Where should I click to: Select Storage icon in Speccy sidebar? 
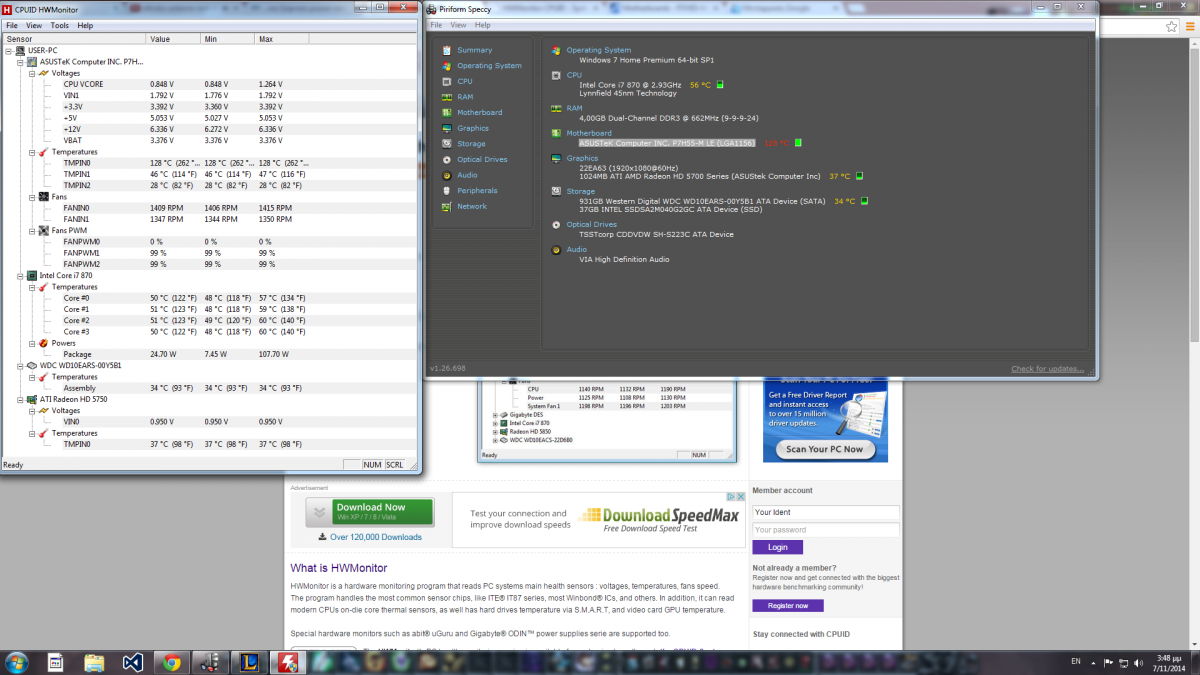pos(447,144)
